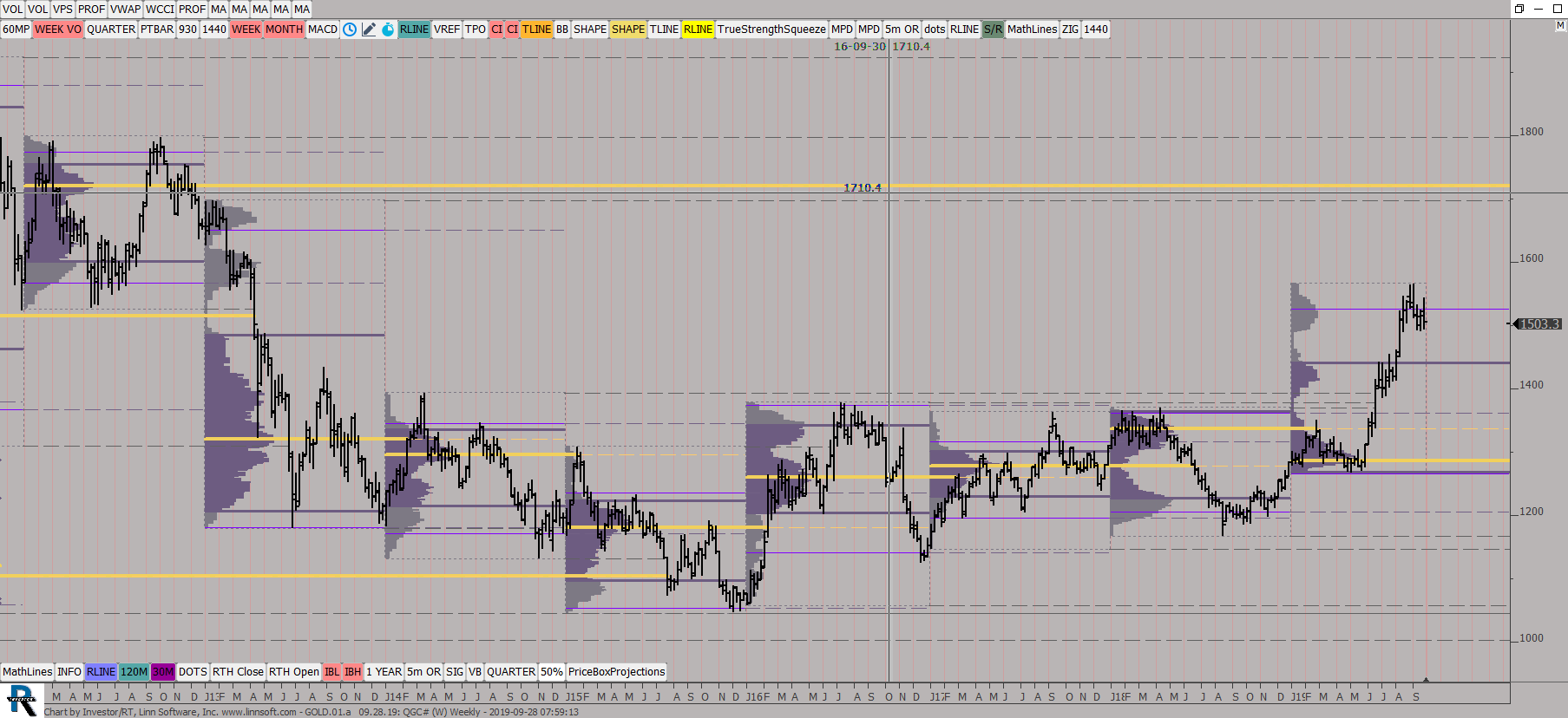Click the 5m OR button in the top toolbar
Screen dimensions: 1568x718
click(902, 29)
